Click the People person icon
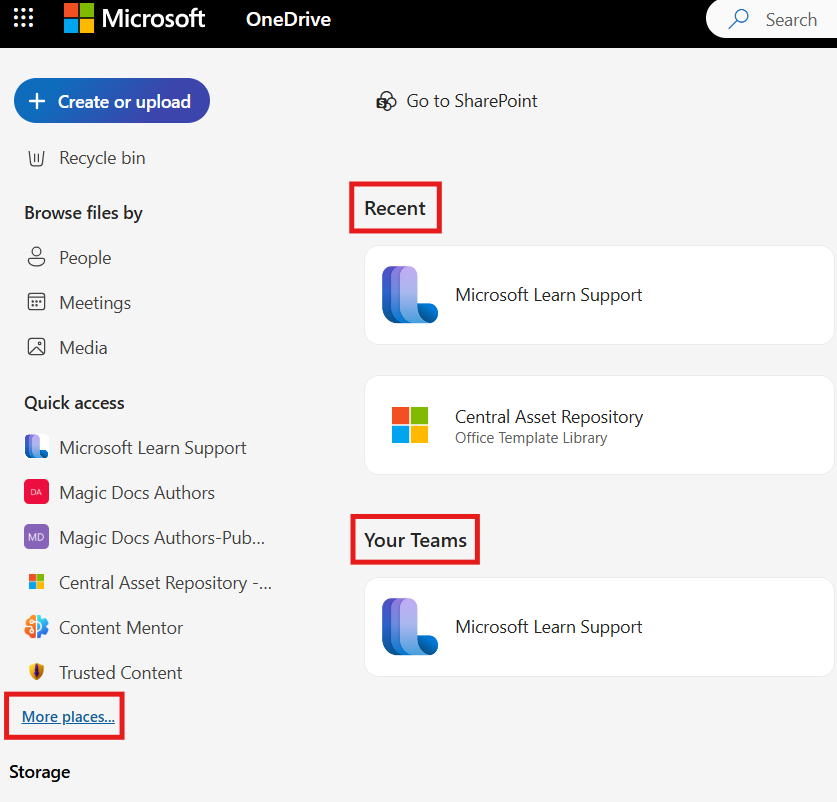The width and height of the screenshot is (837, 802). point(36,257)
